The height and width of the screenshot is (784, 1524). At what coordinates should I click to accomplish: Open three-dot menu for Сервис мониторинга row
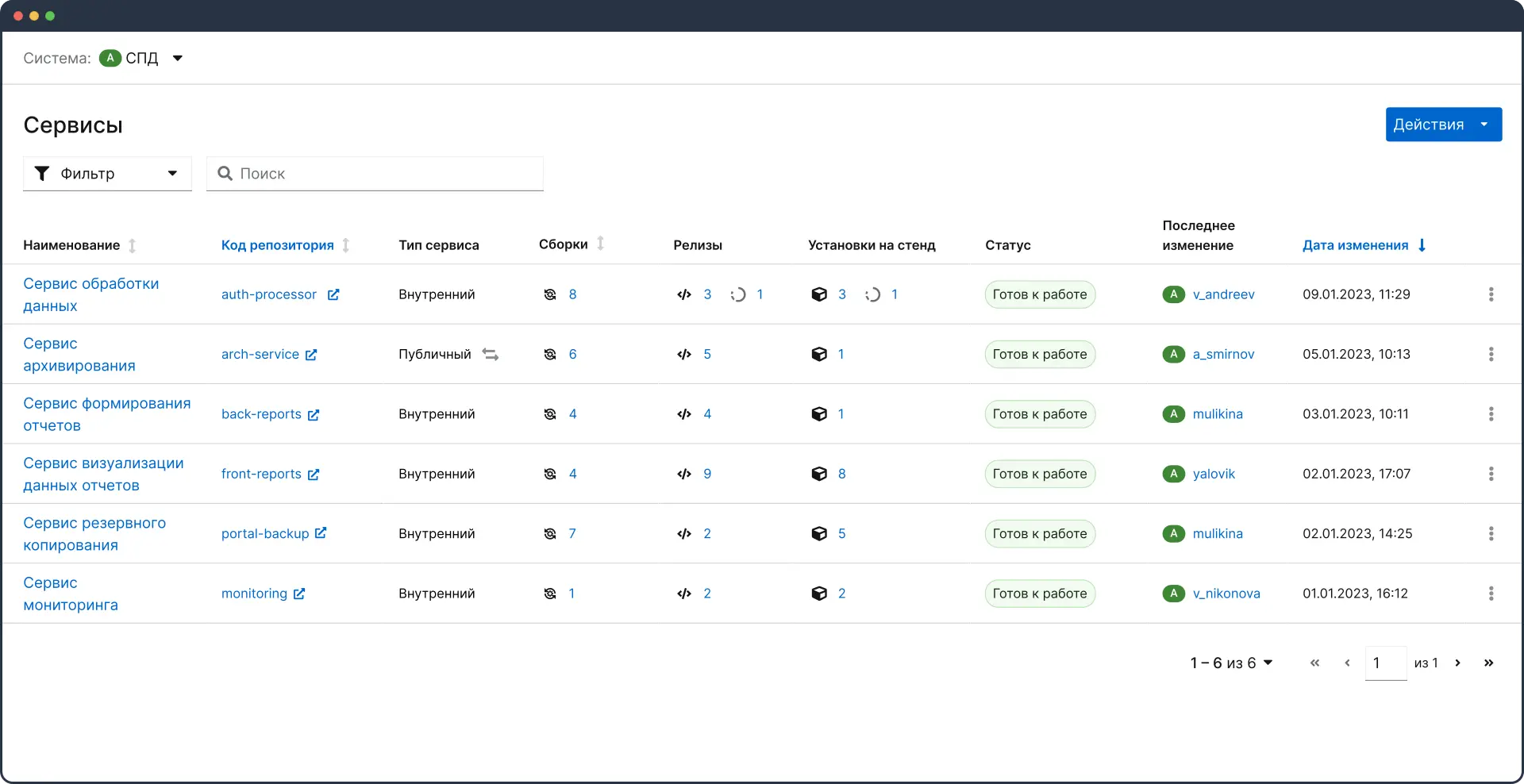(x=1491, y=594)
